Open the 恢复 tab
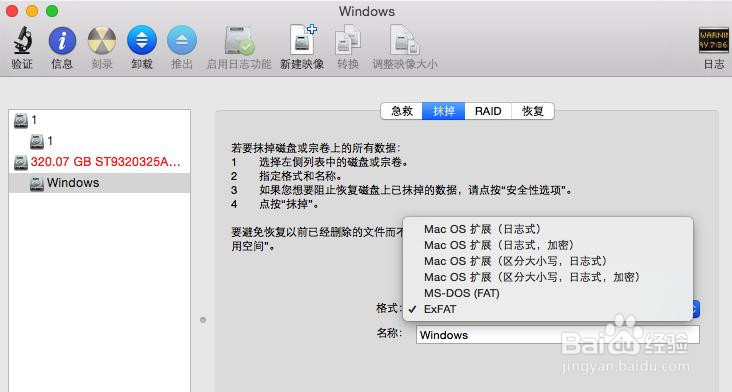 [533, 111]
